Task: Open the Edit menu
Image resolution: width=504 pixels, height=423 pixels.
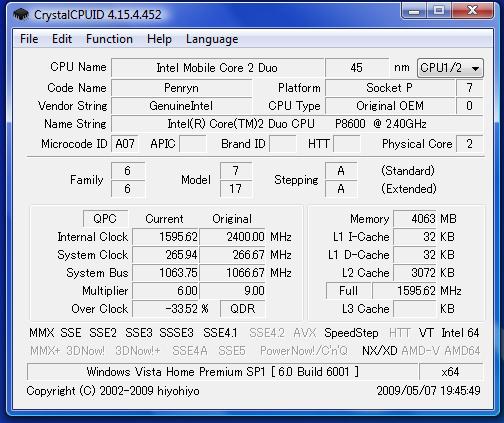Action: (x=62, y=39)
